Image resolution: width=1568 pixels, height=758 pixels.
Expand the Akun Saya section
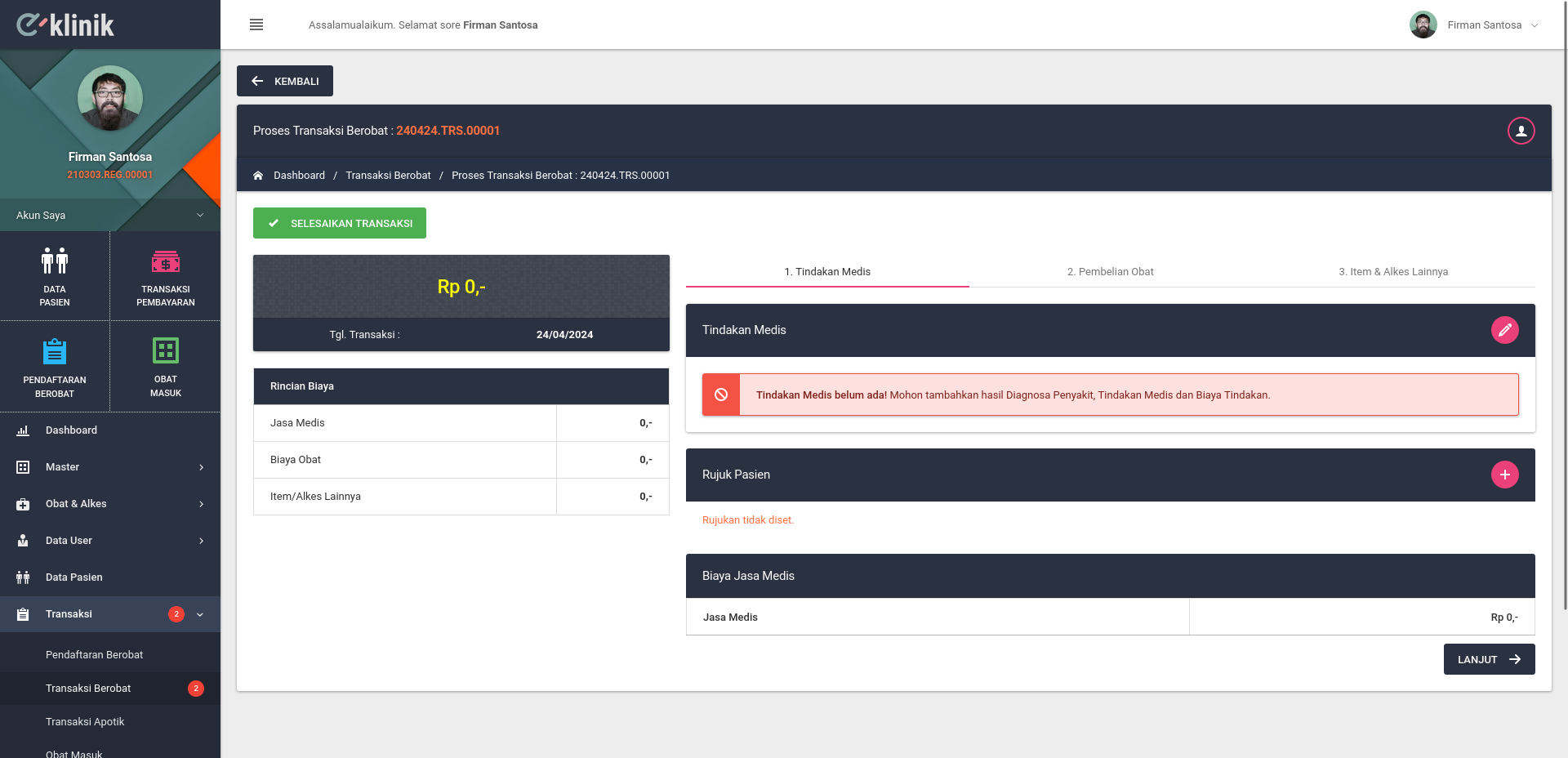pos(110,215)
